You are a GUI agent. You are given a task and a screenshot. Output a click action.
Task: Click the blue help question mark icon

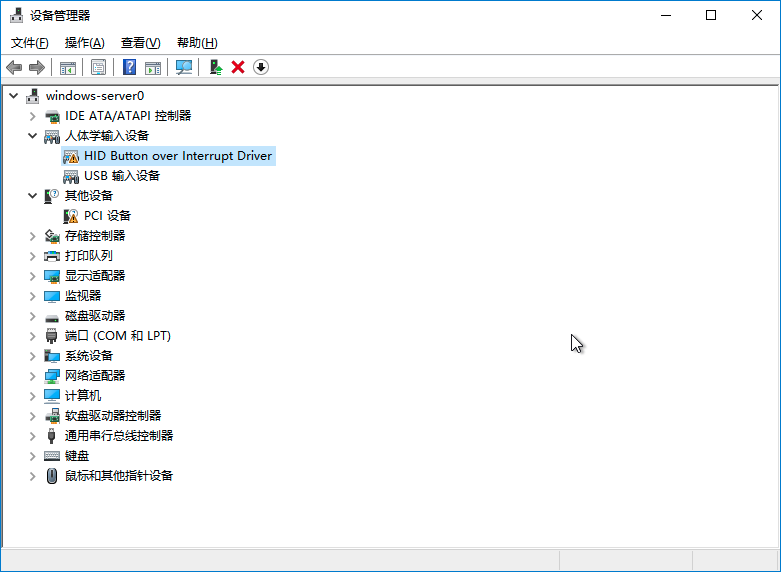click(129, 67)
